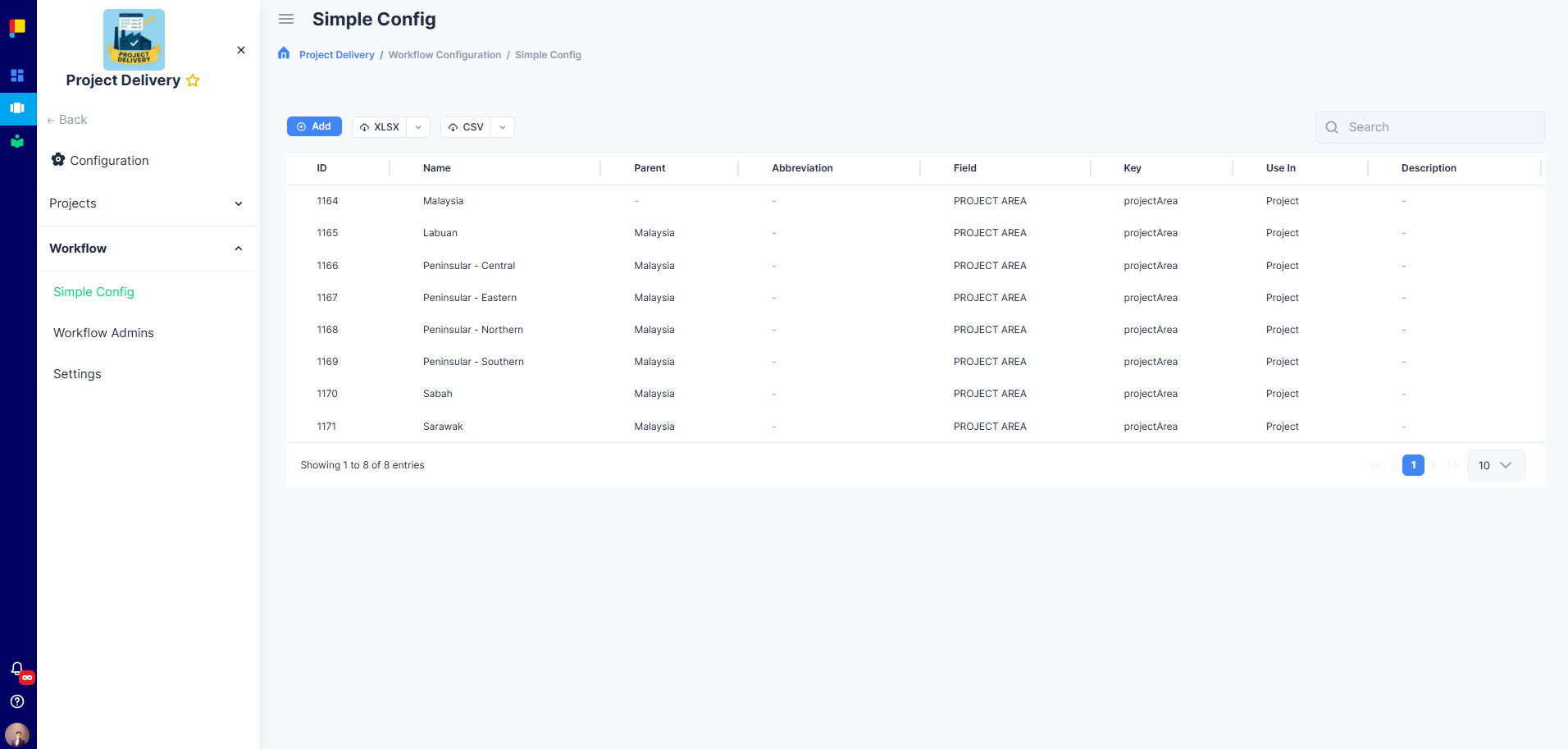Image resolution: width=1568 pixels, height=749 pixels.
Task: Open the notifications bell in the sidebar
Action: (17, 669)
